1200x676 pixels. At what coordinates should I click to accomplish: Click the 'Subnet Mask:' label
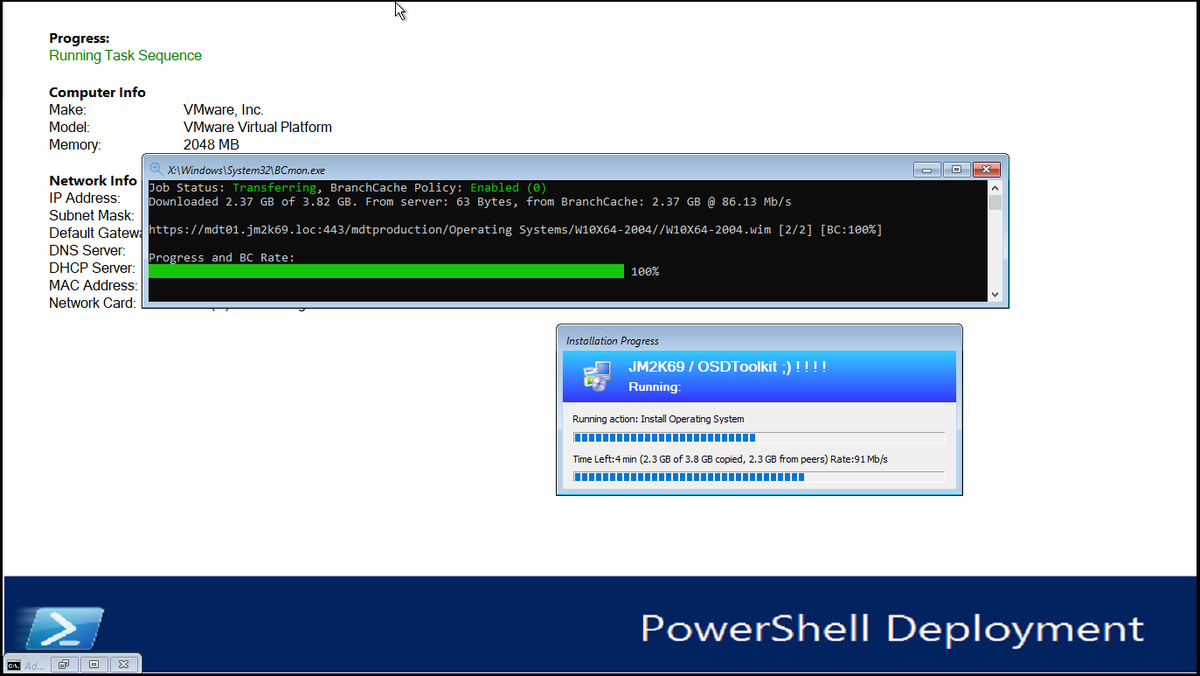91,216
